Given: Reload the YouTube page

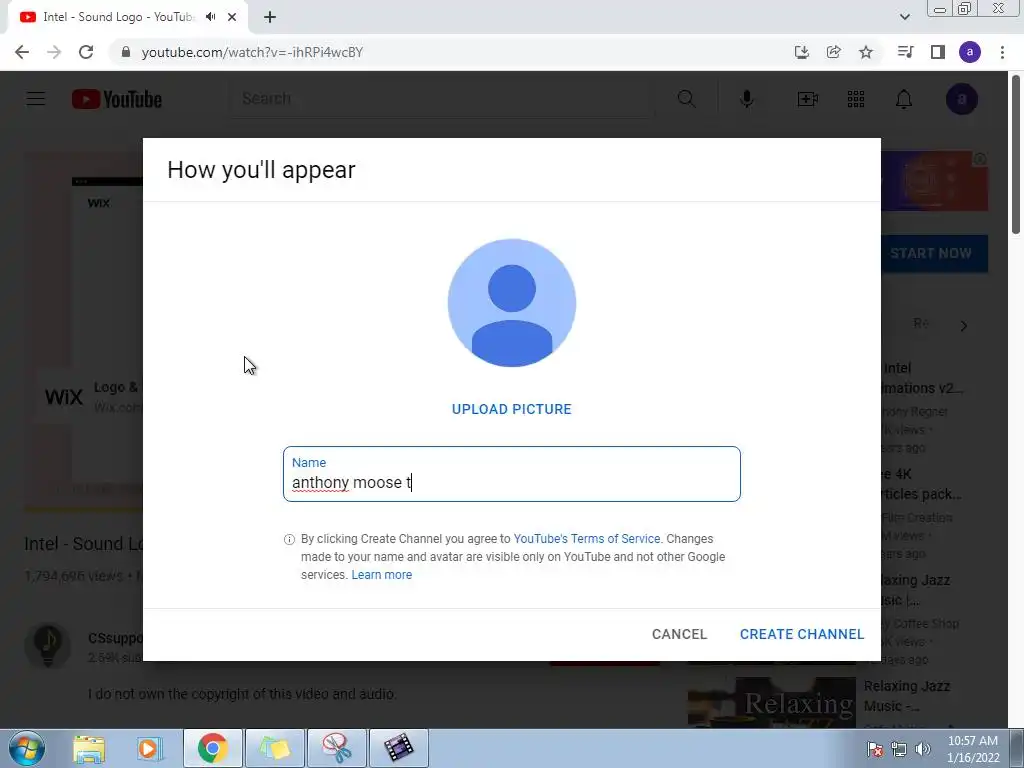Looking at the screenshot, I should (86, 52).
